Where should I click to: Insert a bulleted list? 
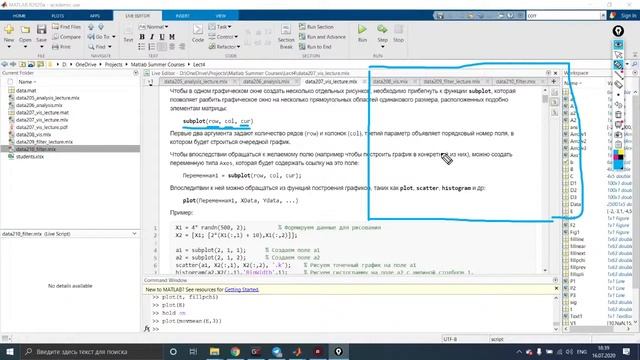click(142, 47)
